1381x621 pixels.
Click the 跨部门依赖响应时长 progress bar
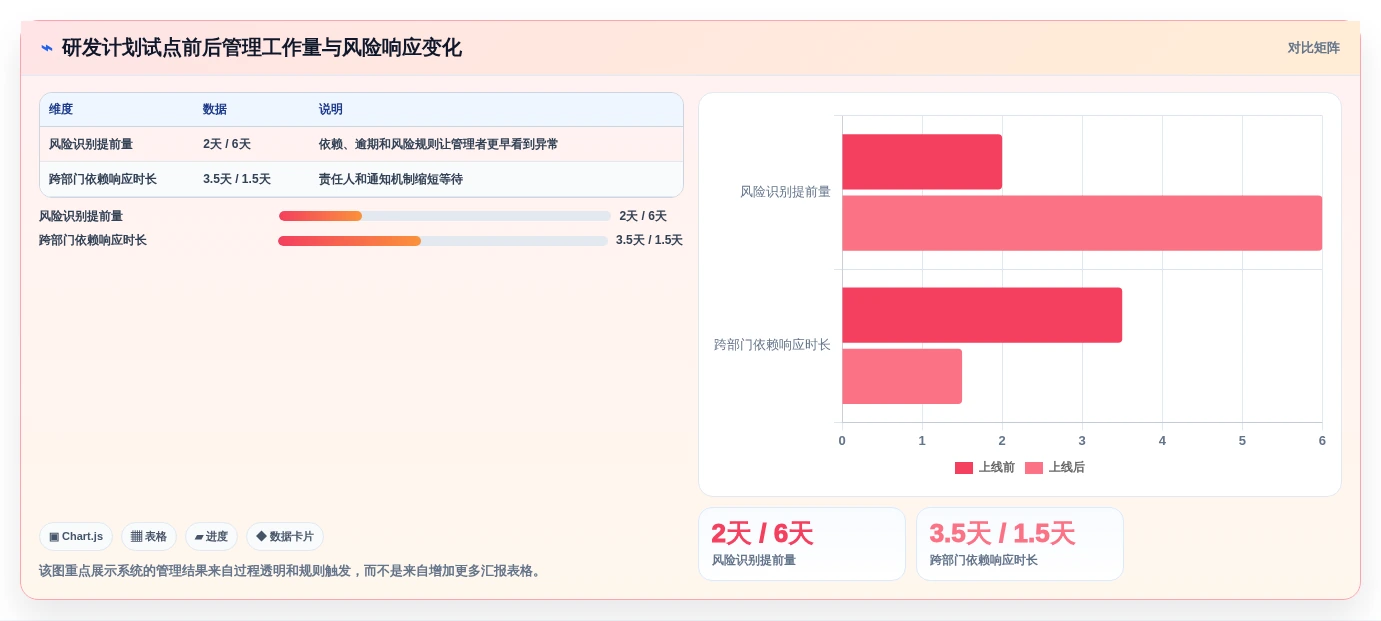pyautogui.click(x=443, y=241)
